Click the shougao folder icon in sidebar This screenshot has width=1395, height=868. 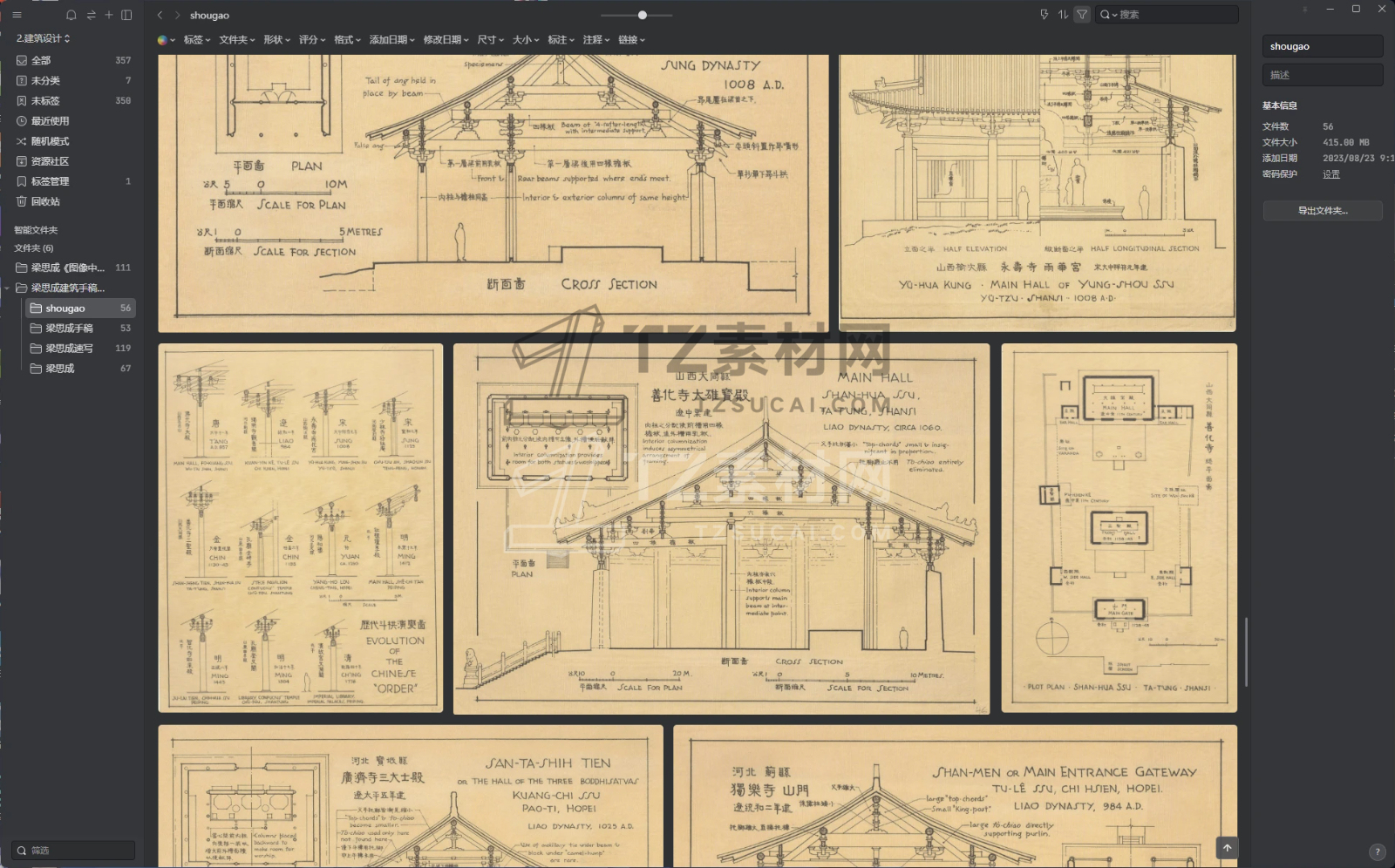click(36, 309)
